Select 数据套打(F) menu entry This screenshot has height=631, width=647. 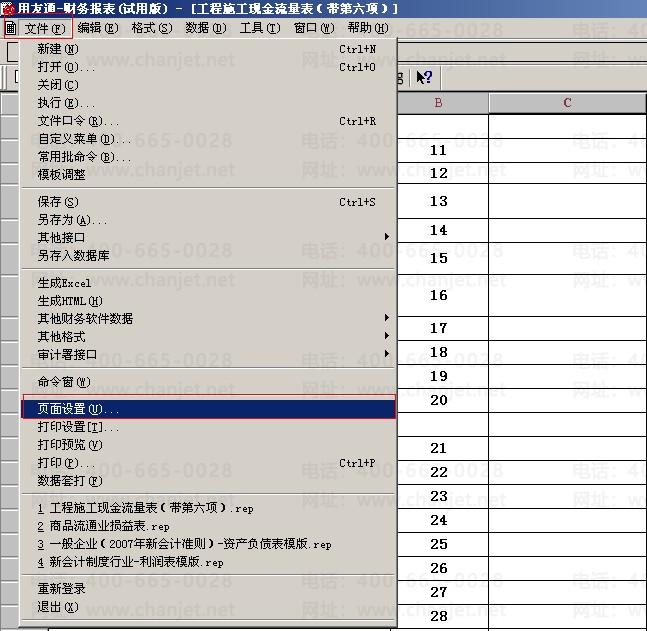208,481
